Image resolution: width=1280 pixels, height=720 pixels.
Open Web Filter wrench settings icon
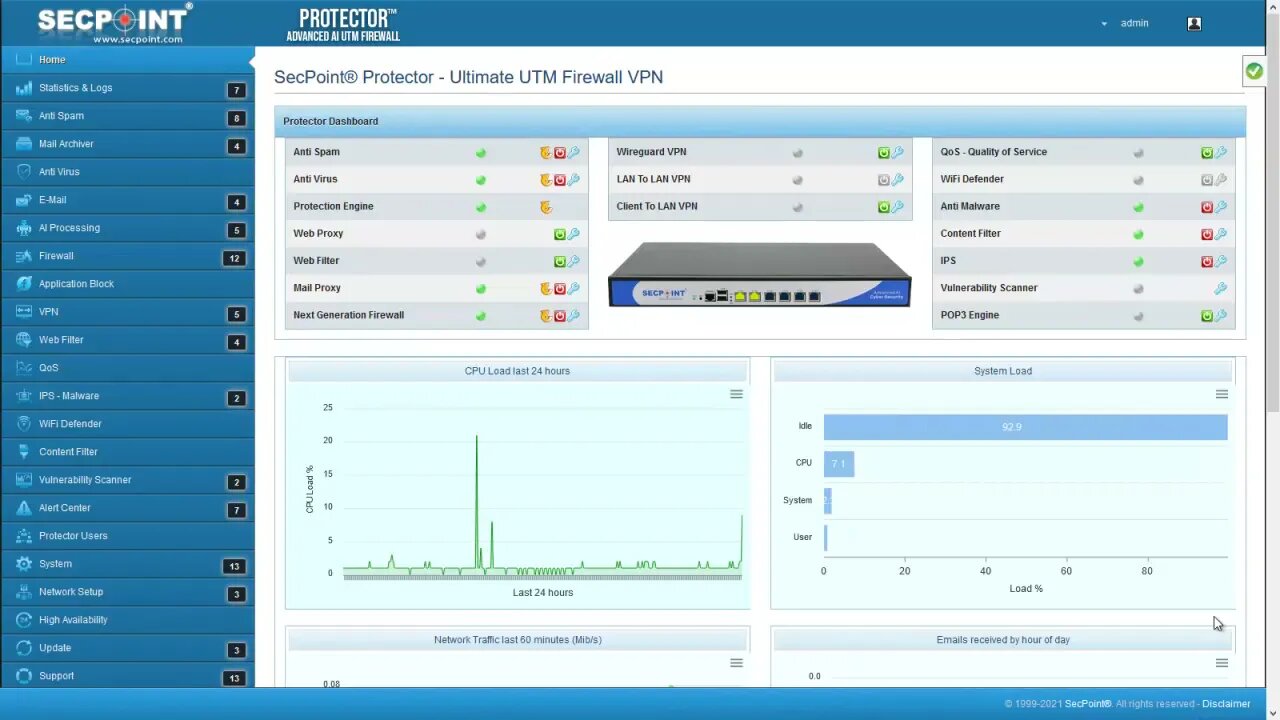[573, 261]
